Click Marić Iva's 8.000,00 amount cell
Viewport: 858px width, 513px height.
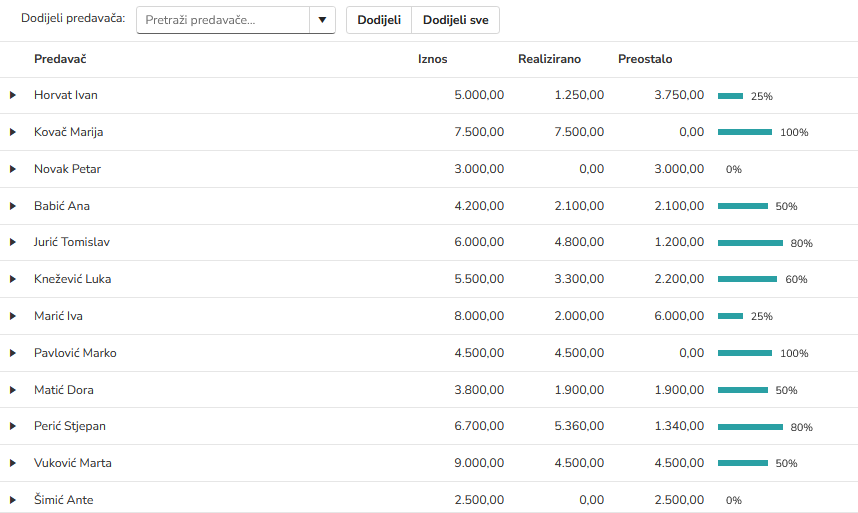[479, 316]
